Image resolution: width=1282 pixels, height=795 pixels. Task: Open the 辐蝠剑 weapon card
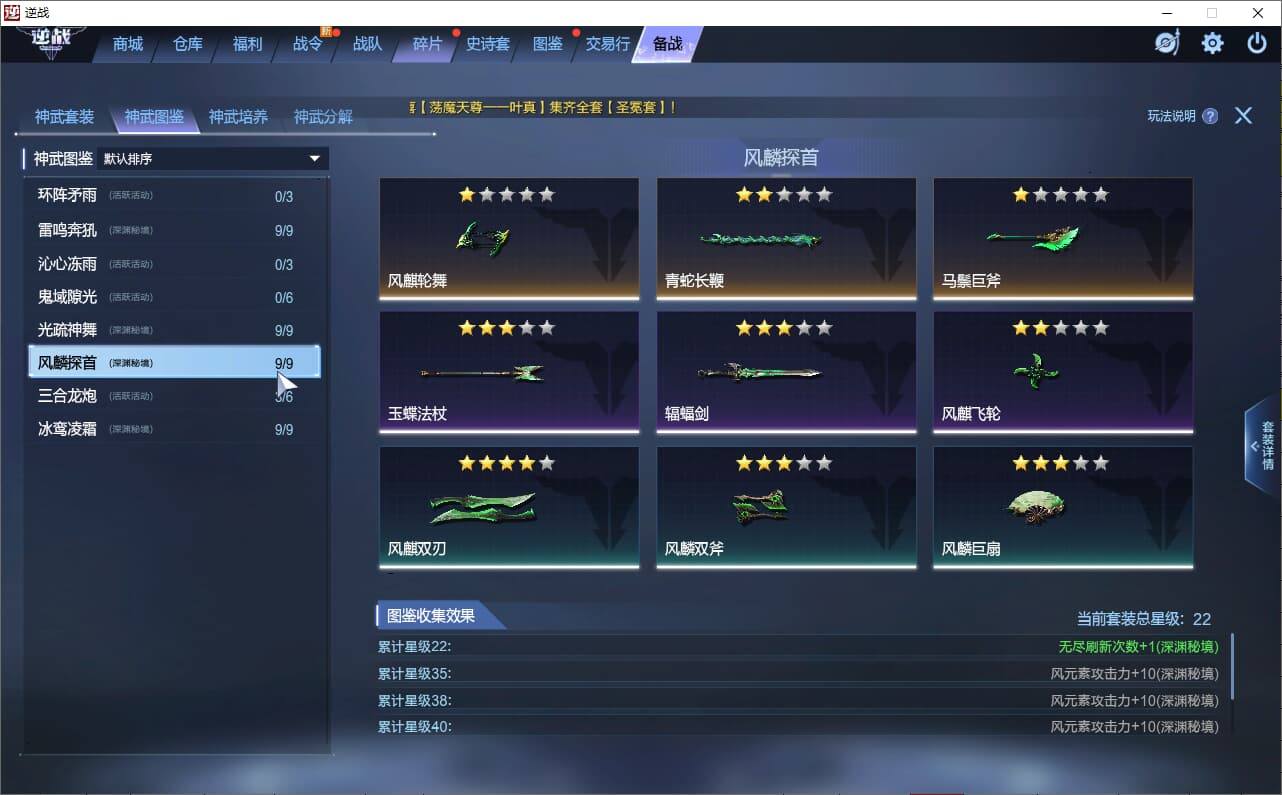786,373
